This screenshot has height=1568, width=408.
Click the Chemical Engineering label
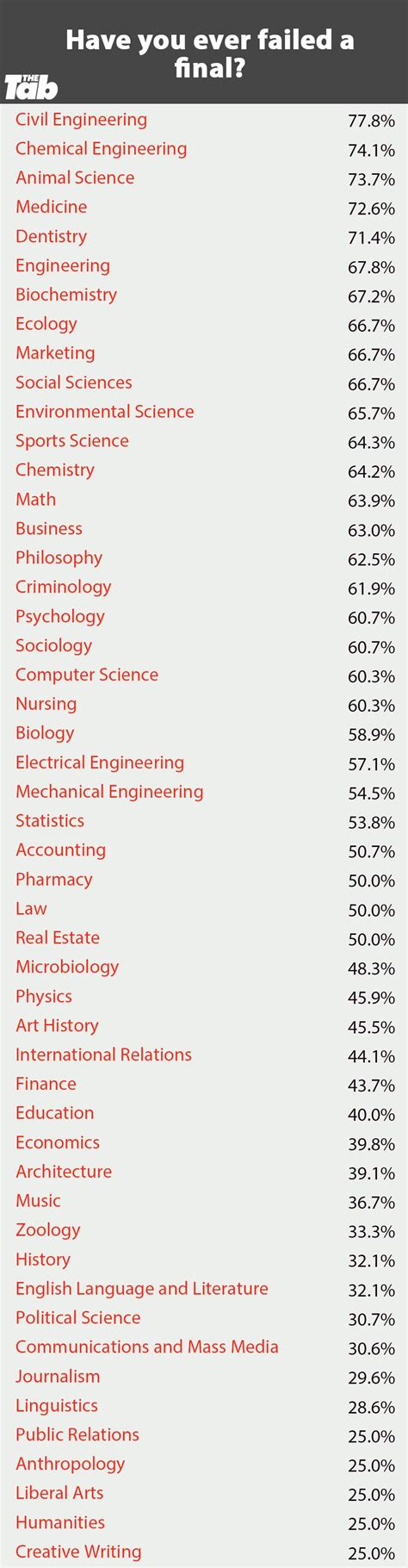click(101, 150)
